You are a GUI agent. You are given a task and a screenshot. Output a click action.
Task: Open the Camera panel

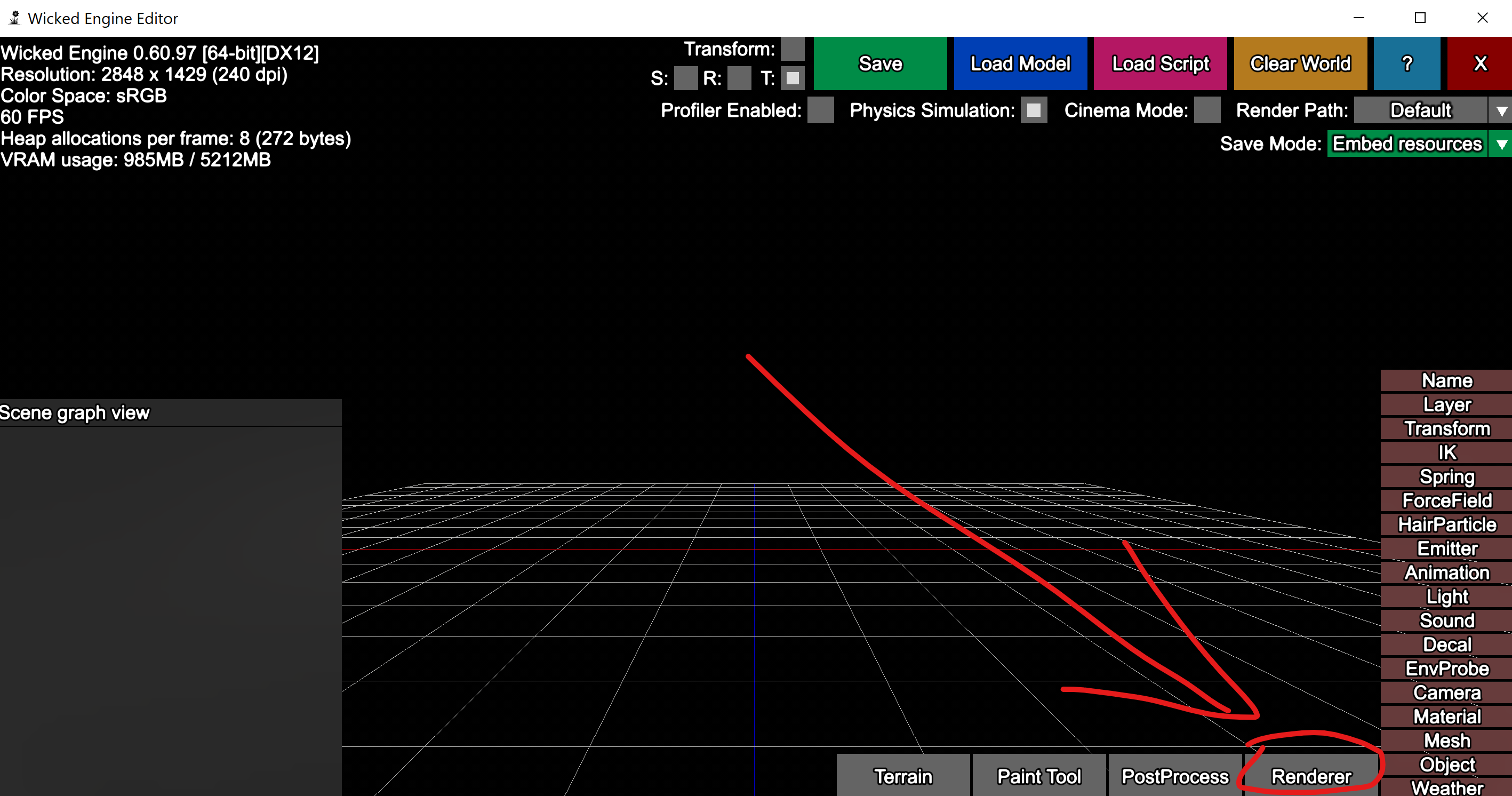pyautogui.click(x=1446, y=692)
